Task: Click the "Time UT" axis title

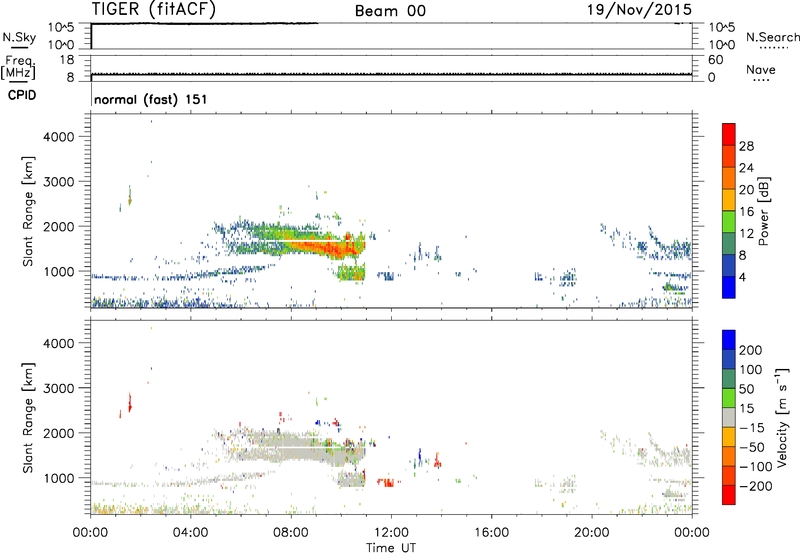Action: point(391,548)
